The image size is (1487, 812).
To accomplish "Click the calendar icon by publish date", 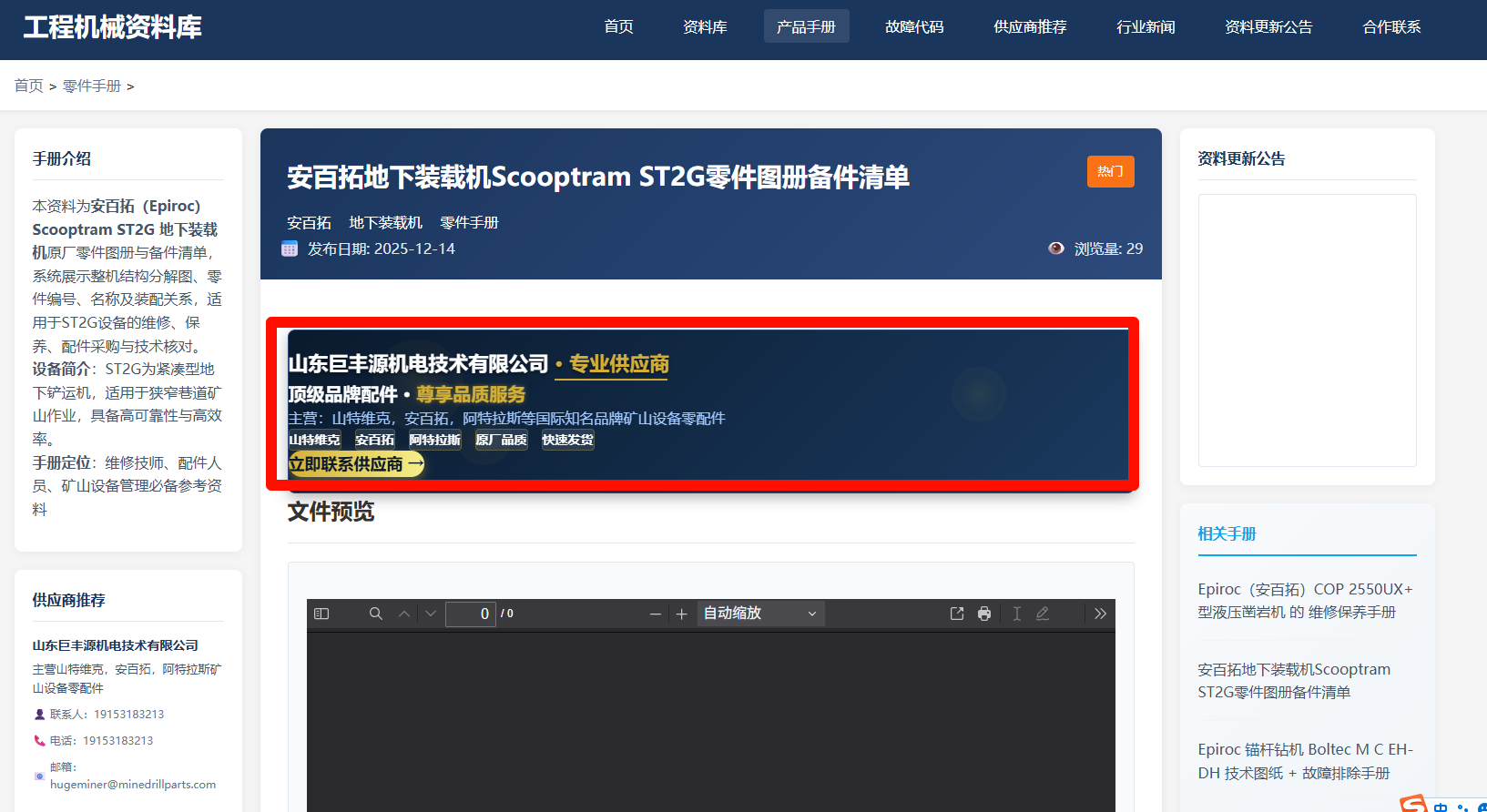I will 290,249.
